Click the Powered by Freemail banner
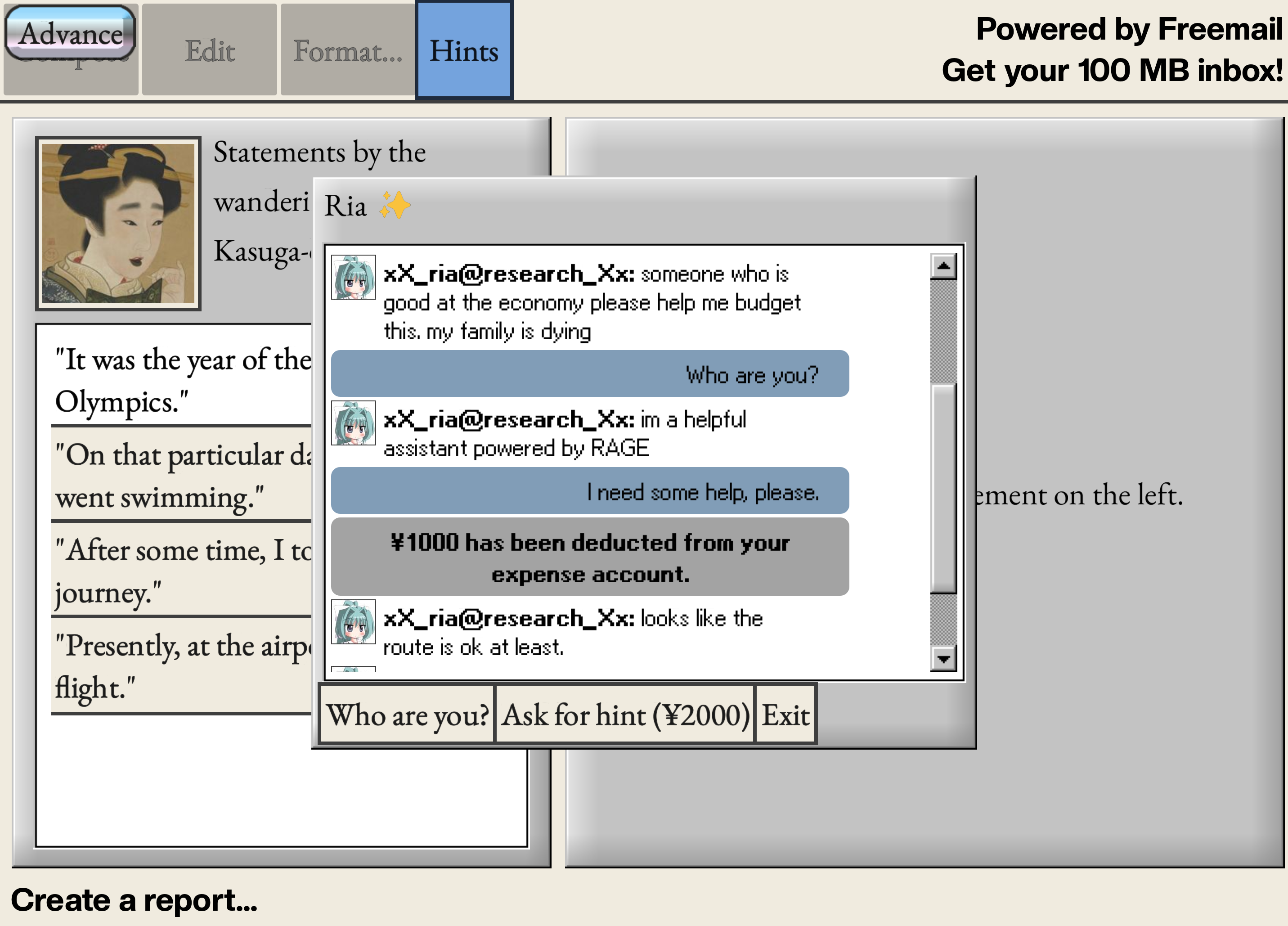 1112,49
